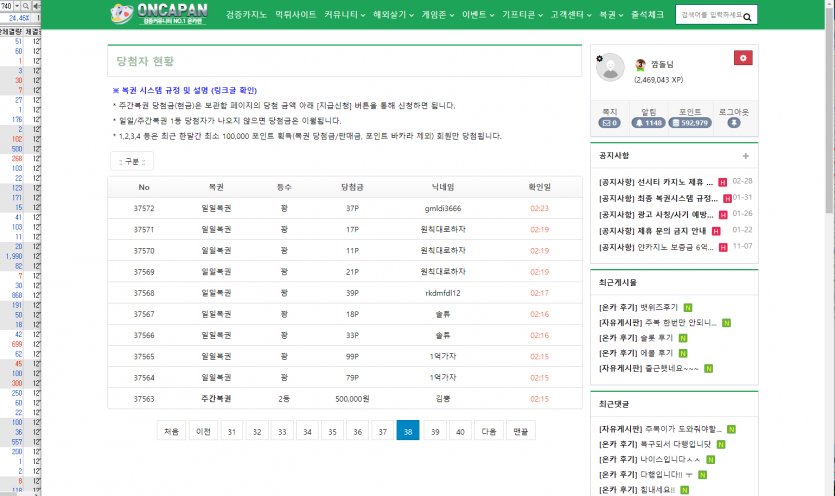The height and width of the screenshot is (496, 835).
Task: Open notice 최종 복권시스템 규정
Action: point(658,199)
